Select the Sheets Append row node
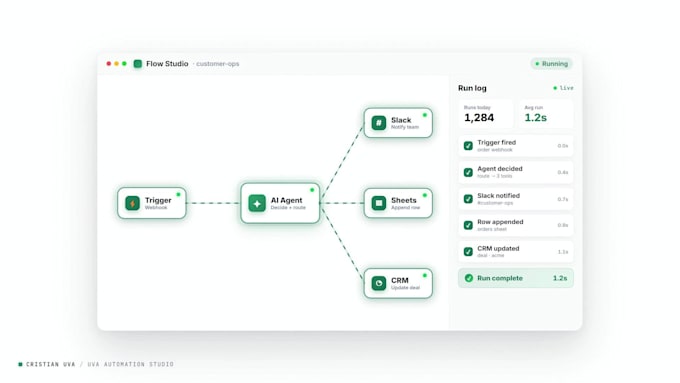Image resolution: width=680 pixels, height=383 pixels. [x=398, y=203]
